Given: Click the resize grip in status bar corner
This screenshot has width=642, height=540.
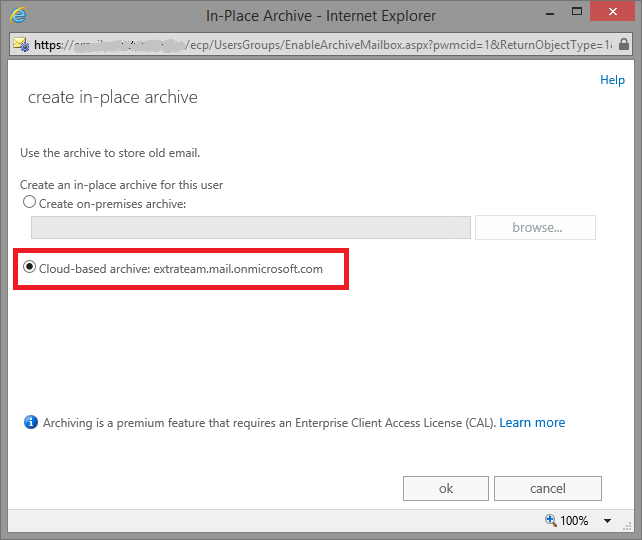Looking at the screenshot, I should pyautogui.click(x=631, y=530).
